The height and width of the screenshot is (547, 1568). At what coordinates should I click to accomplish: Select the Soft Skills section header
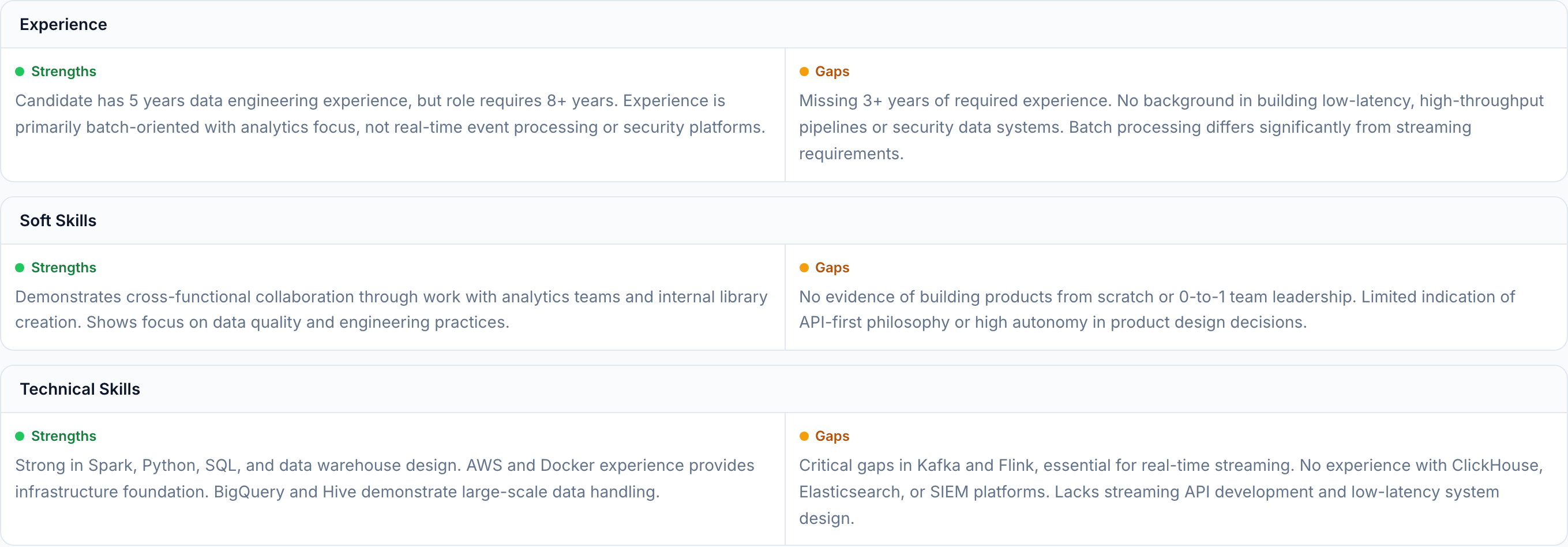(58, 220)
